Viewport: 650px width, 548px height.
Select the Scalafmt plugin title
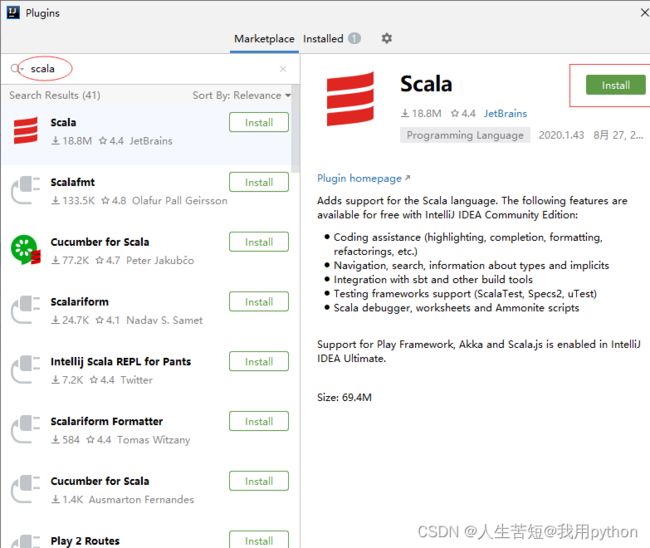[73, 182]
